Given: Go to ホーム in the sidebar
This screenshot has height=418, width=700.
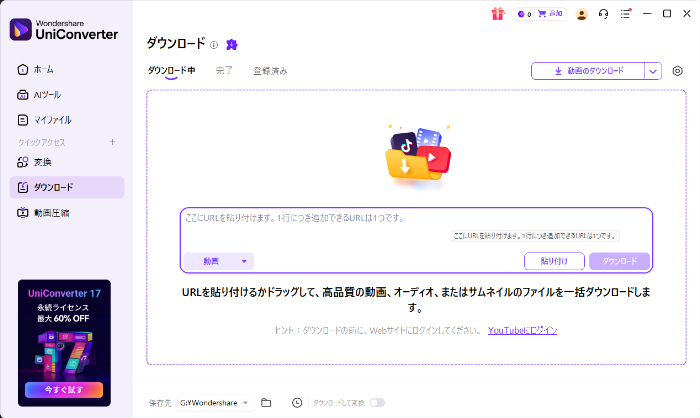Looking at the screenshot, I should click(x=67, y=70).
